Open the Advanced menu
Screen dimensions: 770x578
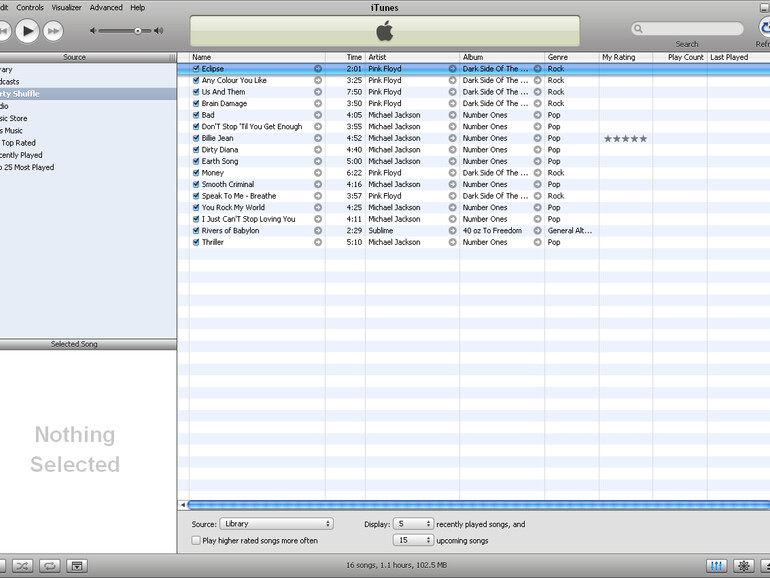pos(106,7)
